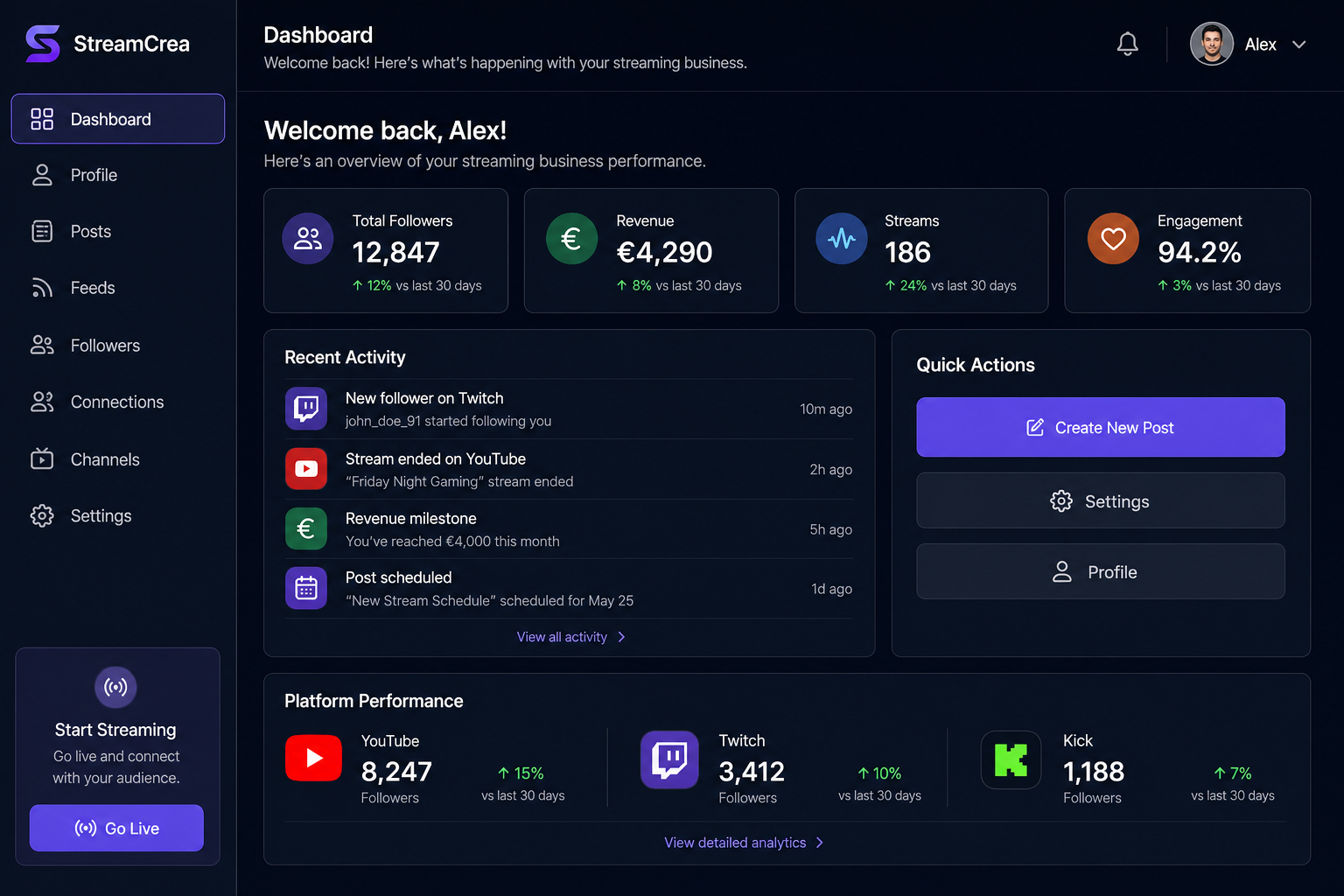Click the YouTube icon in Recent Activity
Screen dimensions: 1344x896
(306, 469)
